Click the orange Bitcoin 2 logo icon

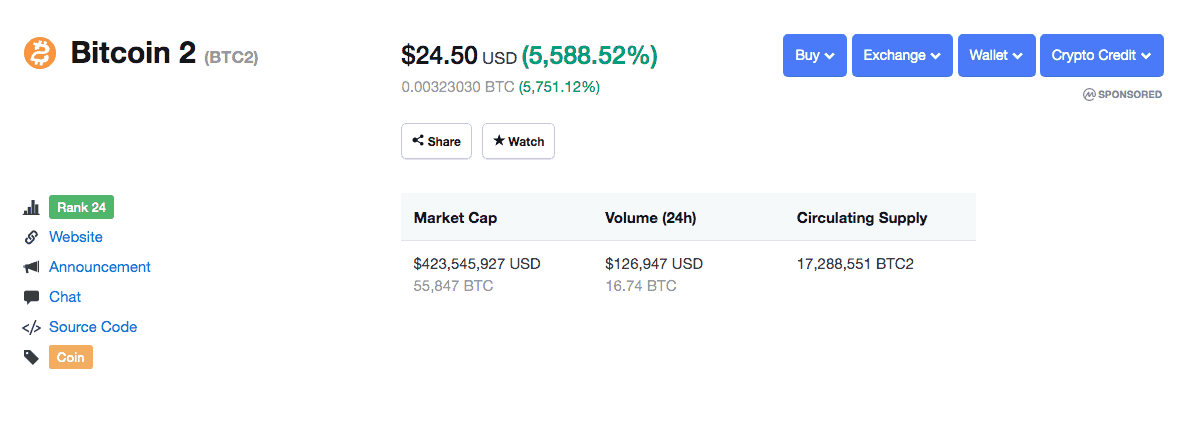(x=40, y=53)
